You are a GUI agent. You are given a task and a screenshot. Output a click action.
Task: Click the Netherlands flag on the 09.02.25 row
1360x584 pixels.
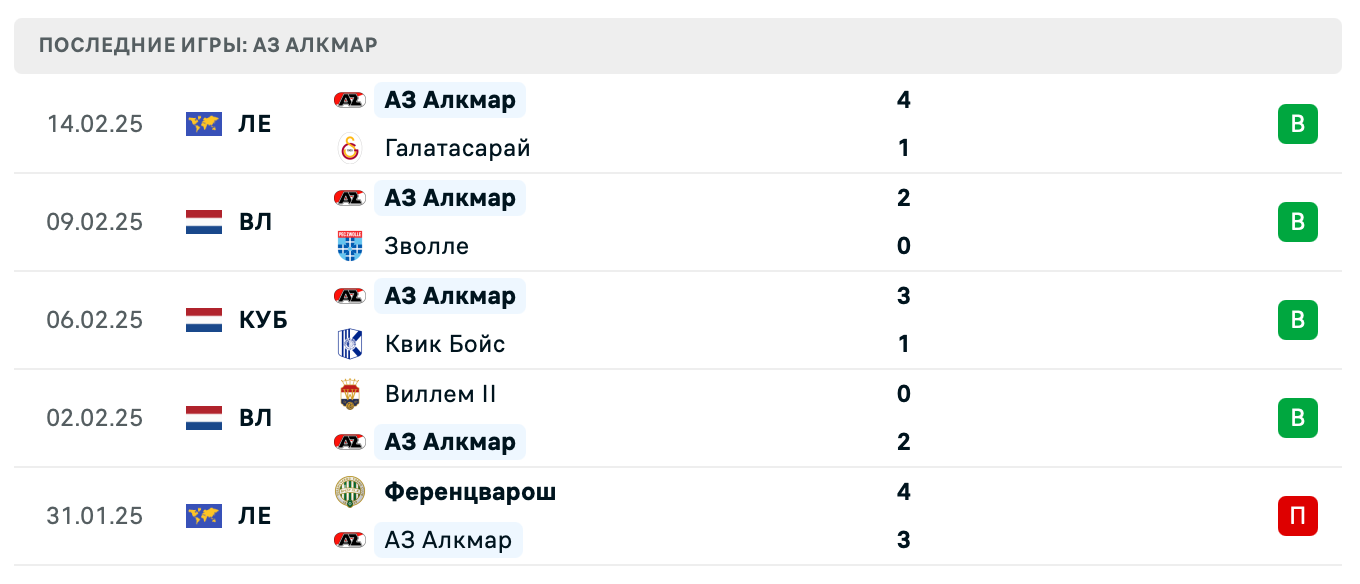tap(204, 222)
